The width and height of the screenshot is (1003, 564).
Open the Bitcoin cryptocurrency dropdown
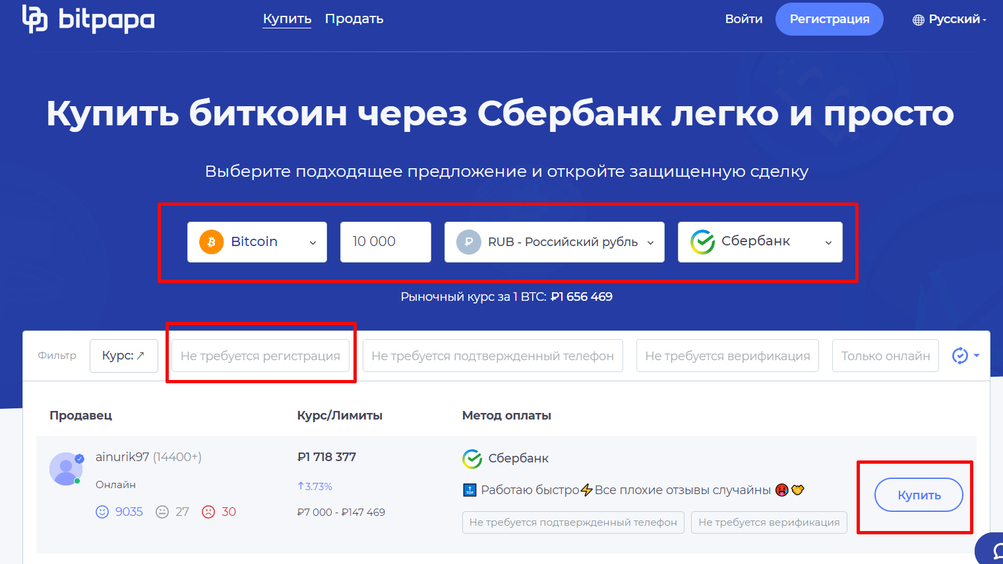tap(257, 242)
